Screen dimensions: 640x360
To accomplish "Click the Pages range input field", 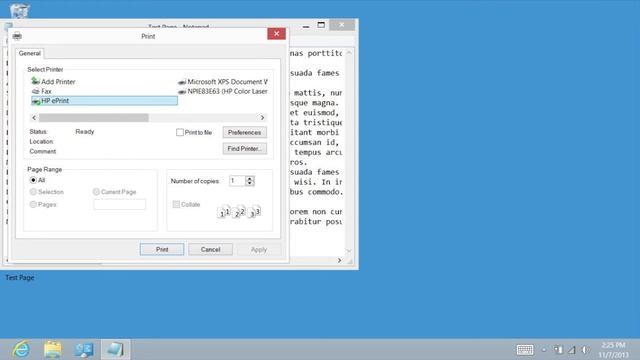I will click(x=119, y=204).
